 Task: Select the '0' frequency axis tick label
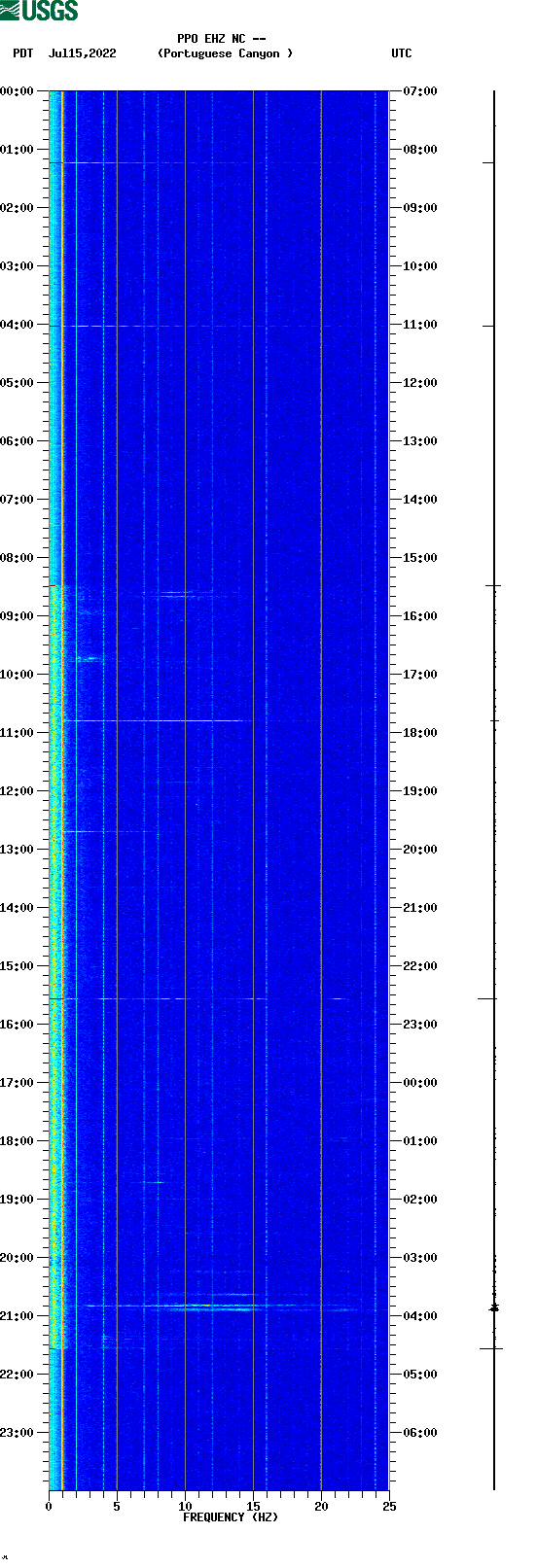tap(49, 1507)
